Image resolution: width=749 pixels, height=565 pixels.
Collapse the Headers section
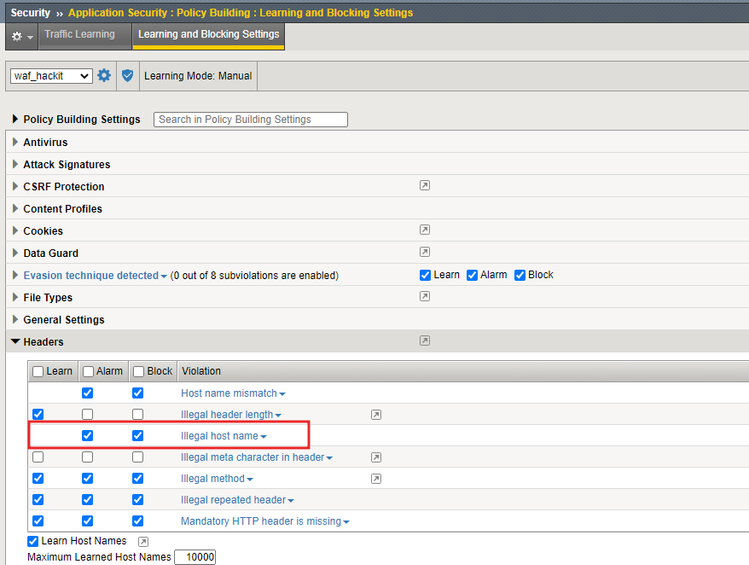(15, 342)
